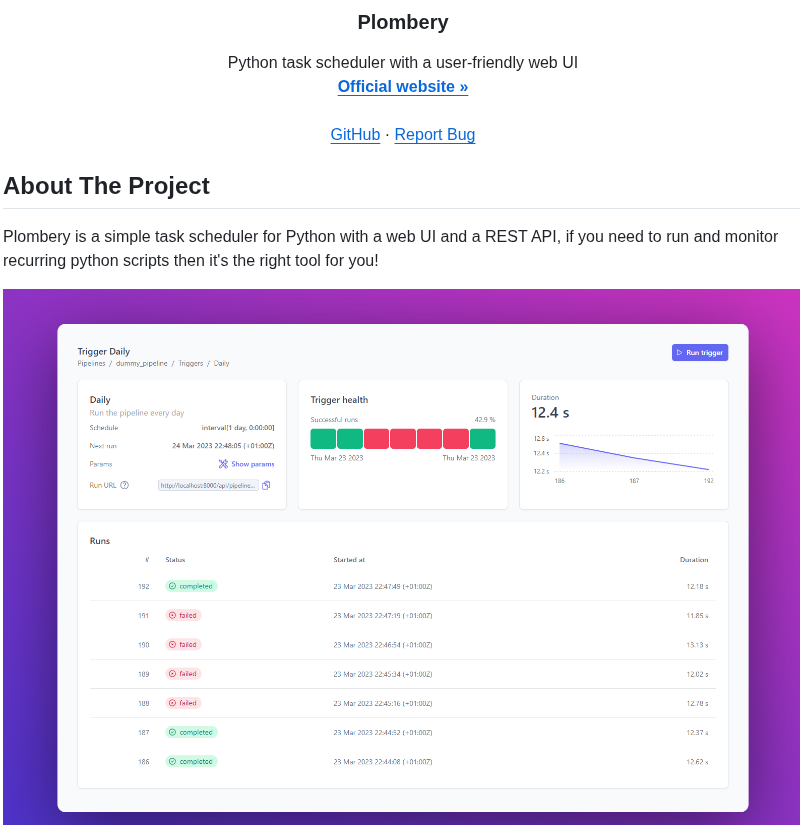Go to dummy_pipeline in the breadcrumb
This screenshot has height=825, width=800.
click(x=141, y=363)
